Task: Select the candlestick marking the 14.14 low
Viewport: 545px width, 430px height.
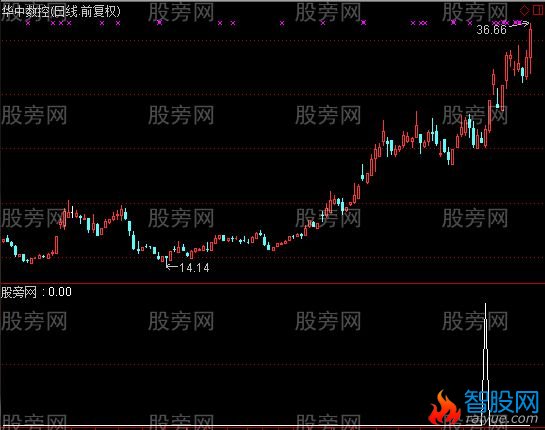Action: 166,261
